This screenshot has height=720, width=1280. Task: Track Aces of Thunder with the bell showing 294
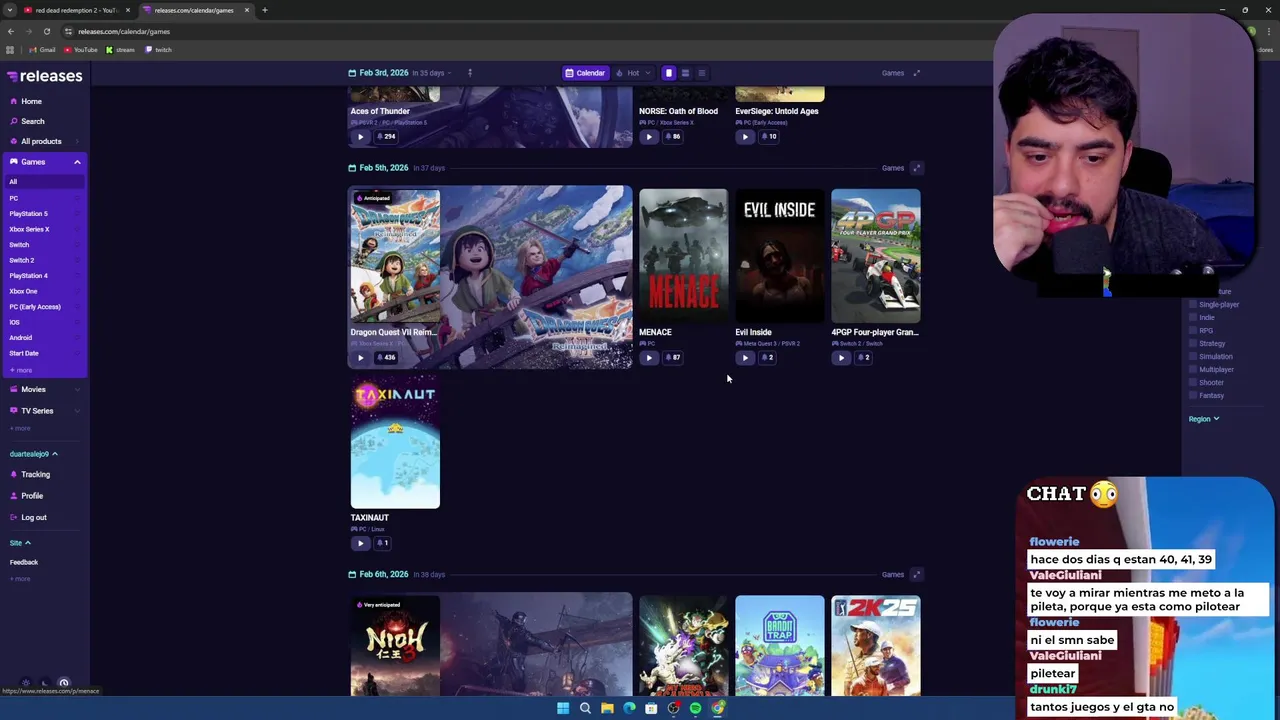385,136
